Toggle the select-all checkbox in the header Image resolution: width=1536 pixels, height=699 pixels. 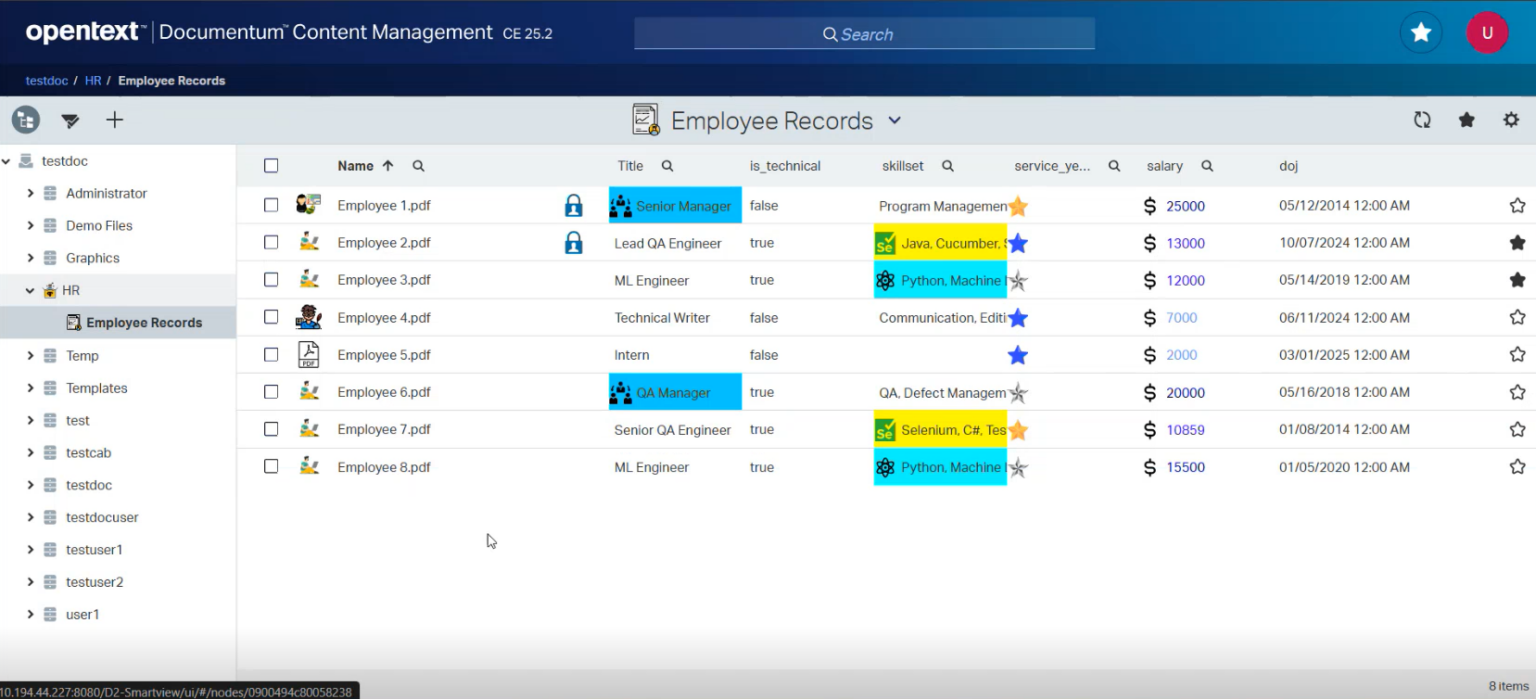click(x=271, y=165)
